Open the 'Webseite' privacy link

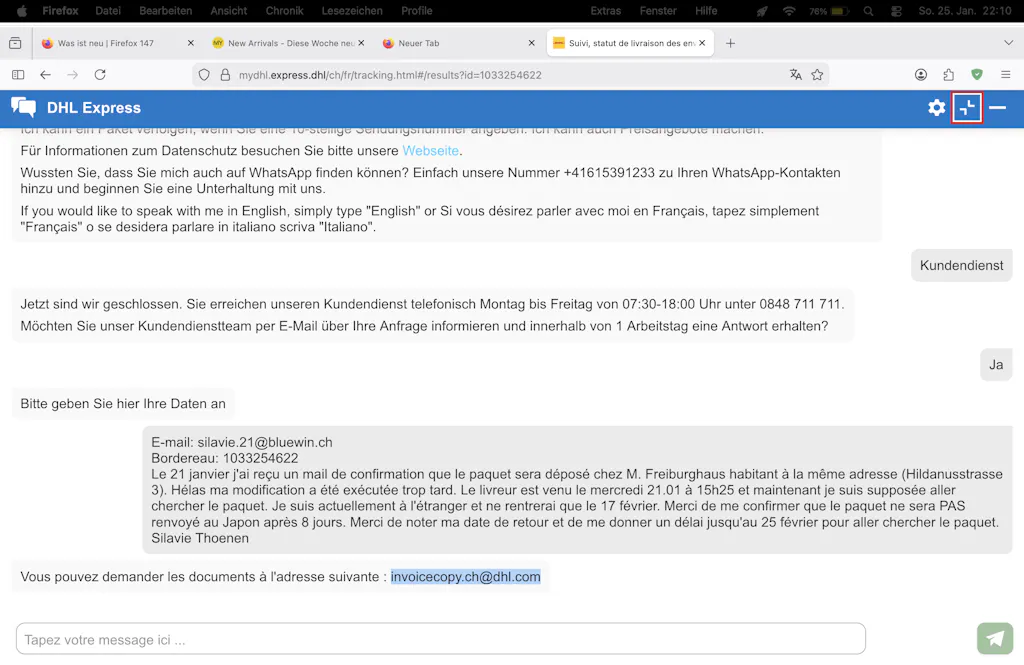coord(430,150)
